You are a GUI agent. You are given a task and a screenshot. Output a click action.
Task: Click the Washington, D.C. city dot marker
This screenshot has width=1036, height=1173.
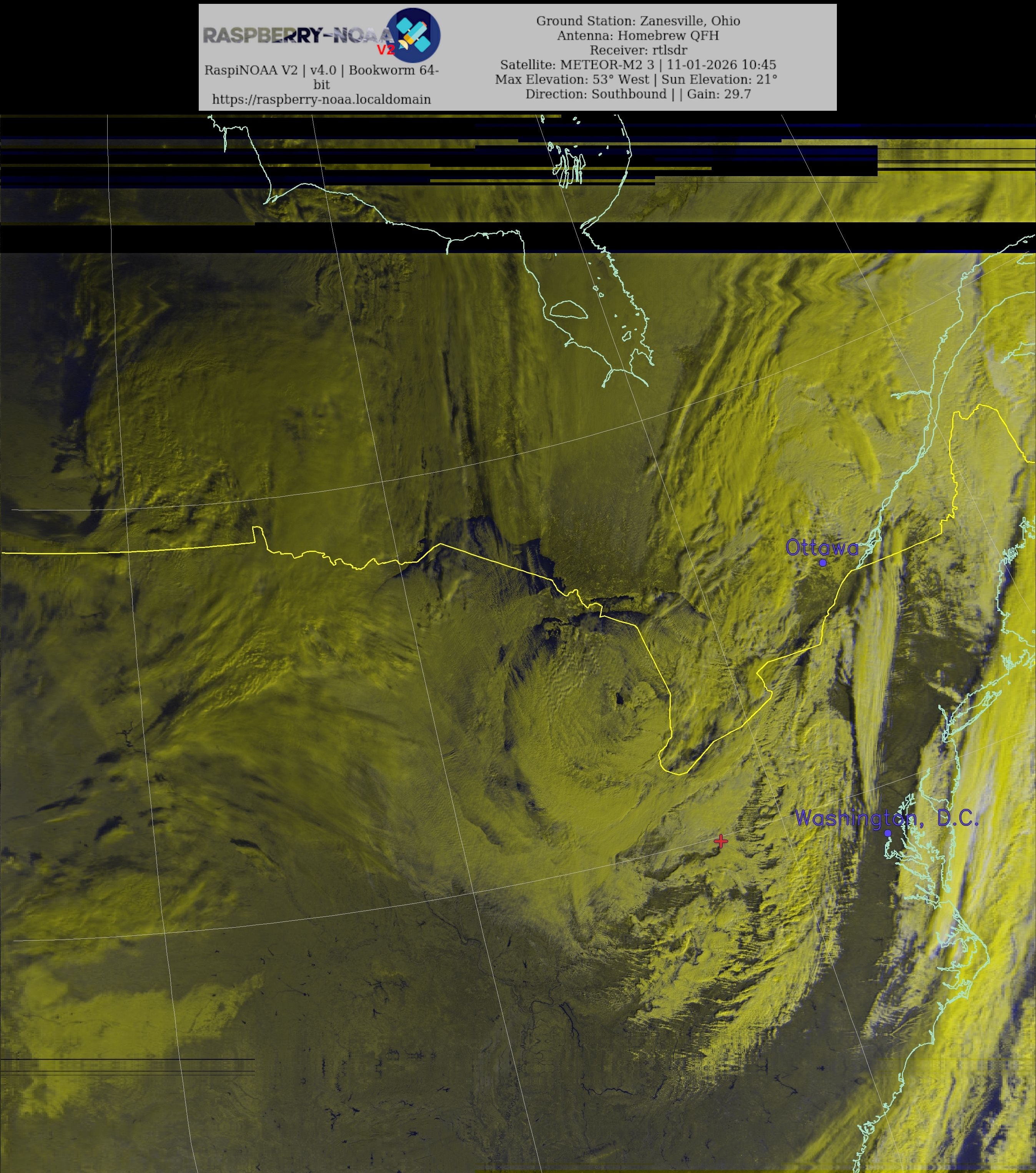[888, 833]
